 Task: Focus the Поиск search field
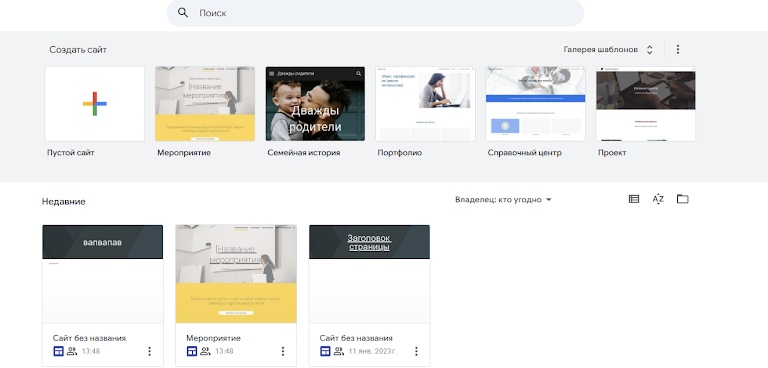coord(375,13)
